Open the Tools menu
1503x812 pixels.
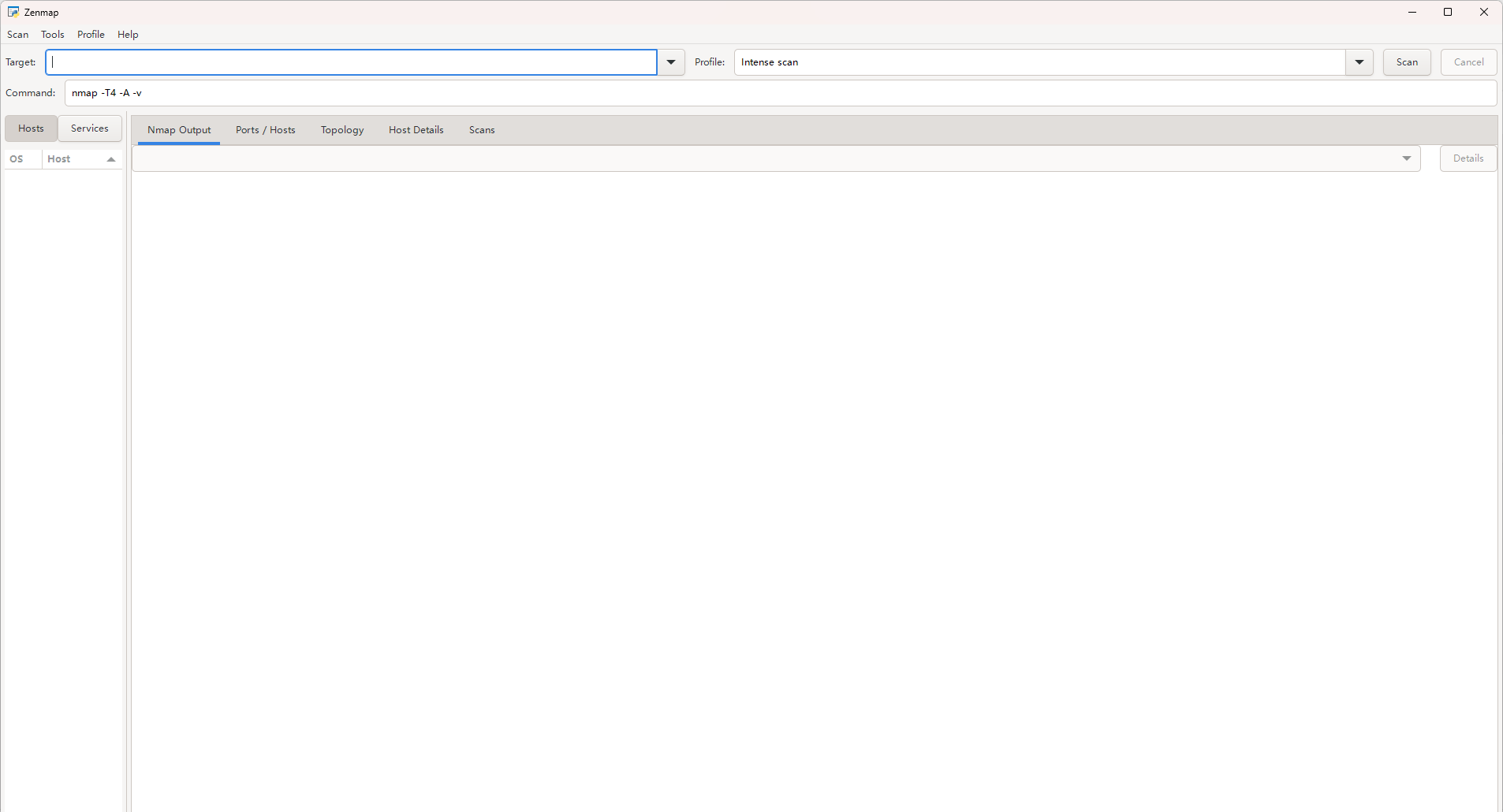53,35
